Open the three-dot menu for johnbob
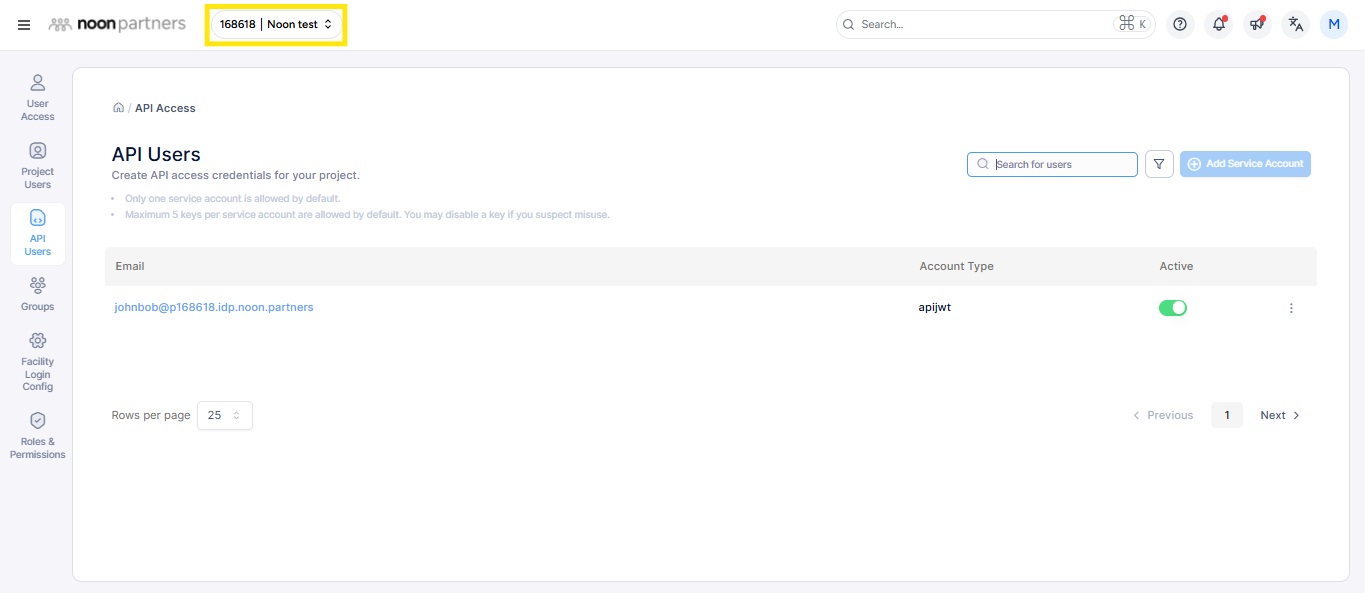 point(1291,308)
